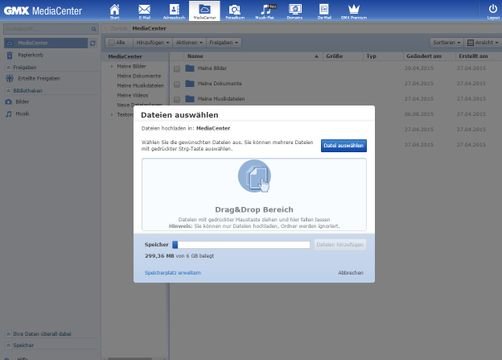Select Meine Videos in folder tree

click(132, 95)
